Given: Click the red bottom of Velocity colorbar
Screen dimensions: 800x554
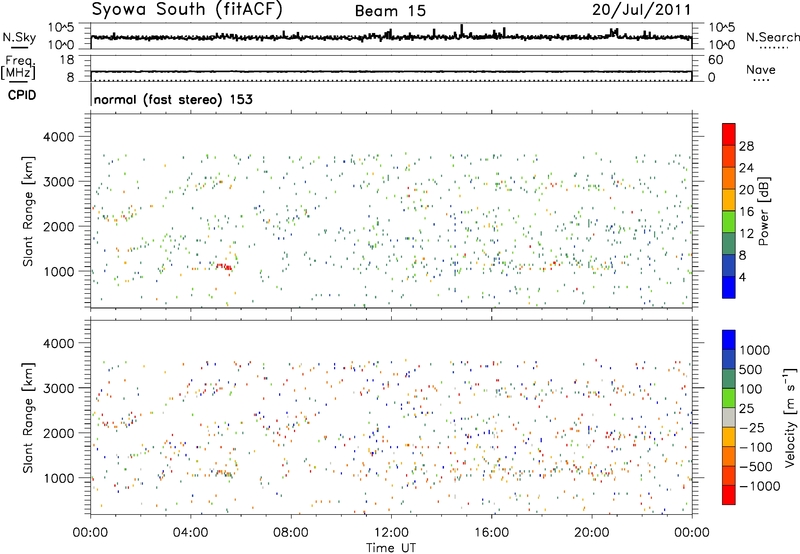Looking at the screenshot, I should [x=729, y=495].
